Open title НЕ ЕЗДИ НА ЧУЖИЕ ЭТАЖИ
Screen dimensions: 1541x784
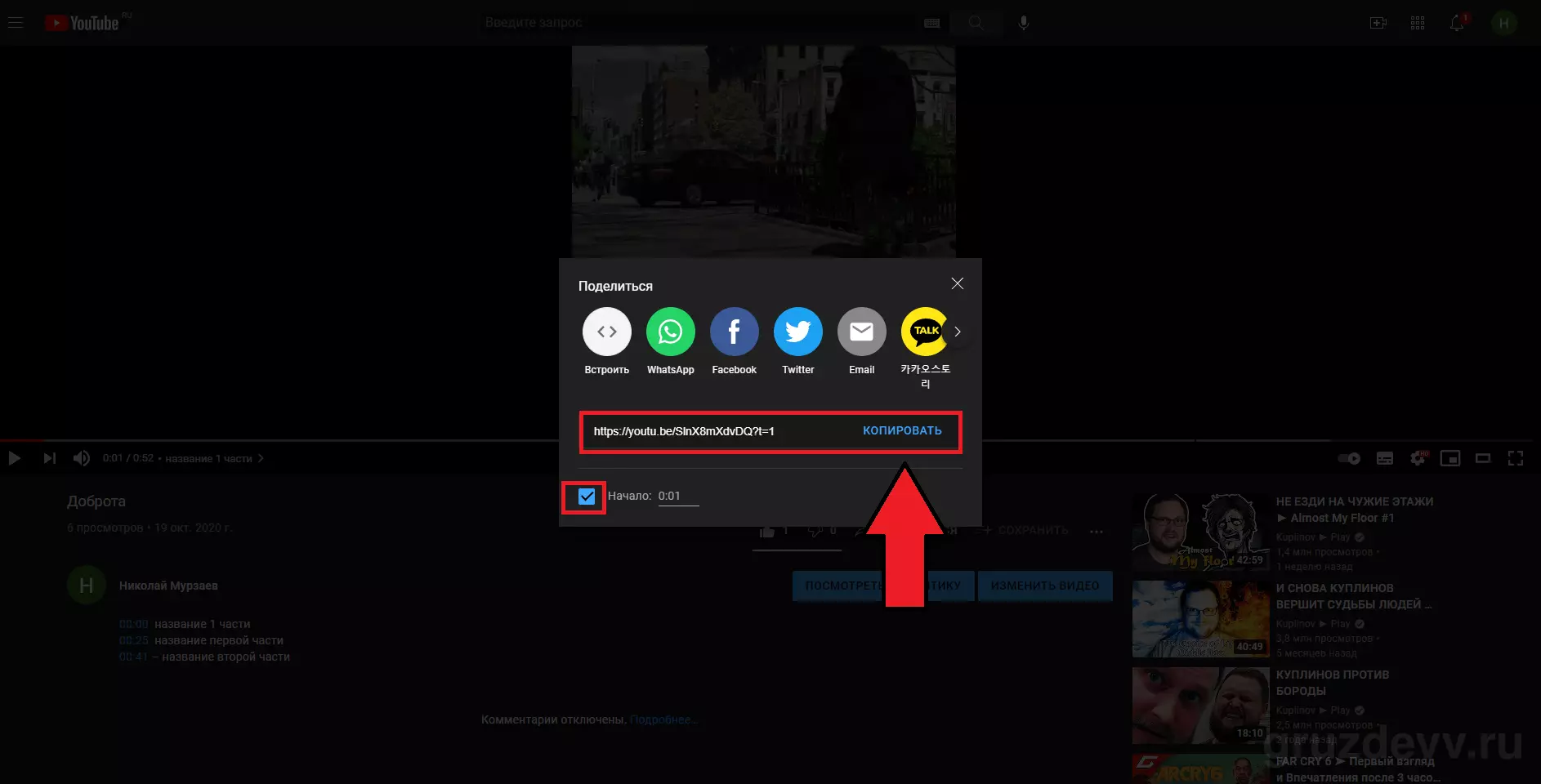tap(1355, 510)
